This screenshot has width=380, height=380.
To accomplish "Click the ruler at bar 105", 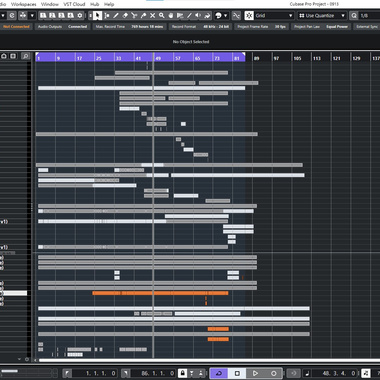I will tap(297, 58).
